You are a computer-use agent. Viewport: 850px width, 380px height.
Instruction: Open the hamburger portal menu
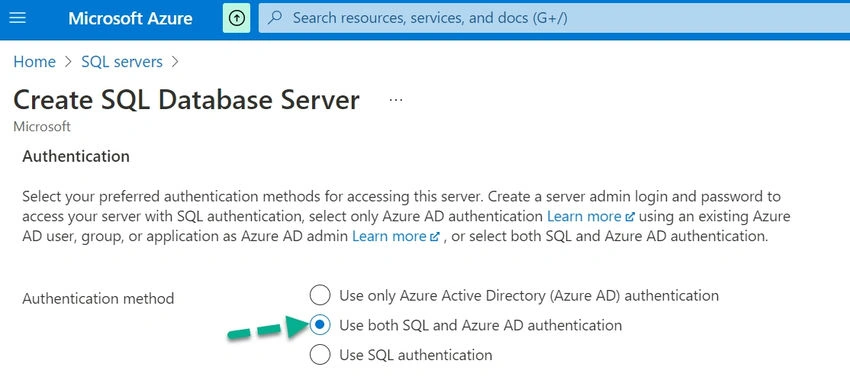click(18, 18)
